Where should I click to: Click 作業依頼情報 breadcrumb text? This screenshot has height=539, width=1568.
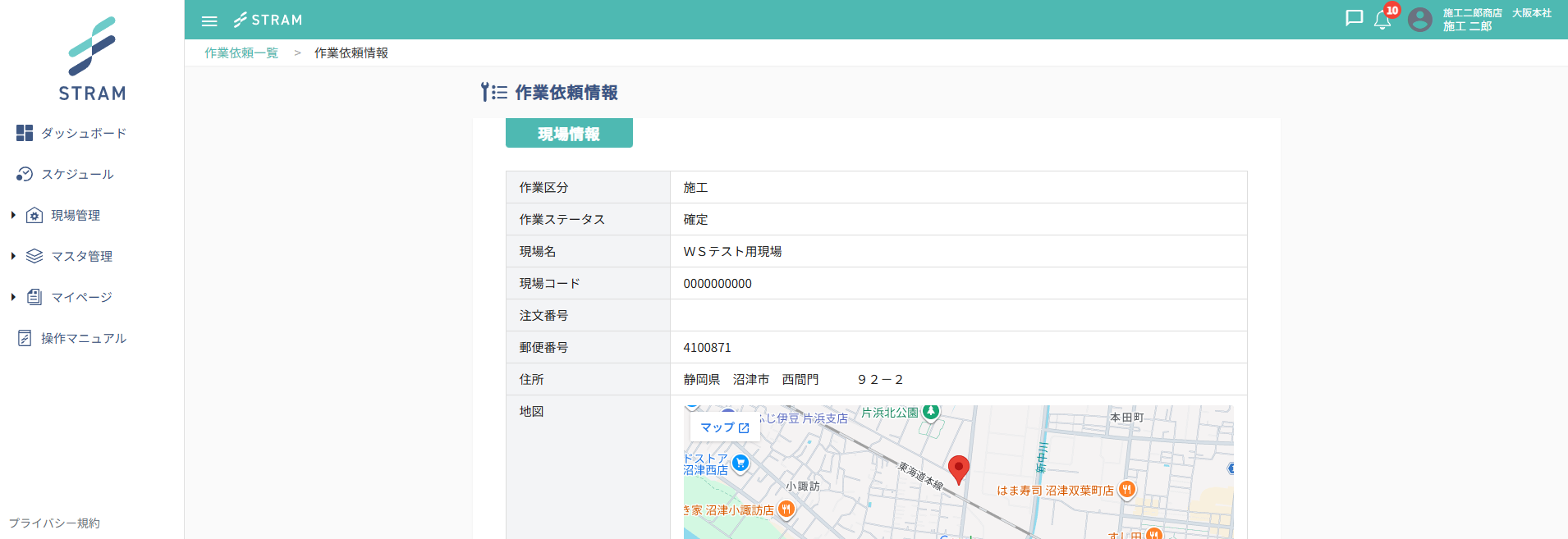[351, 53]
